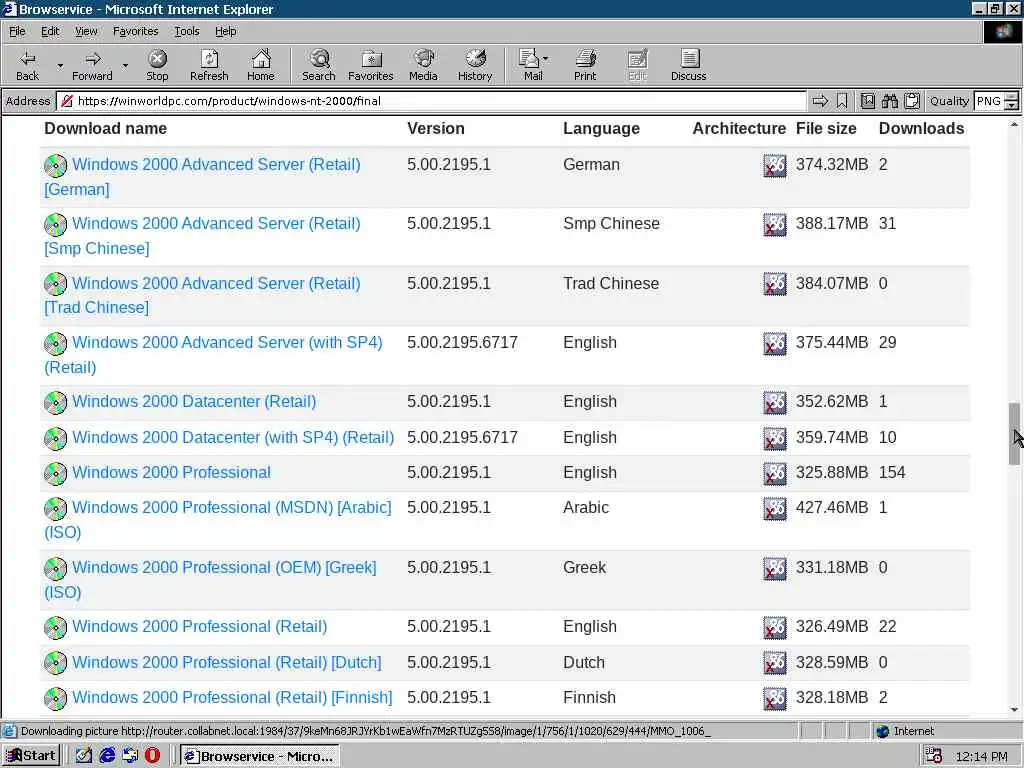1024x768 pixels.
Task: Click the Mail toolbar icon
Action: [530, 65]
